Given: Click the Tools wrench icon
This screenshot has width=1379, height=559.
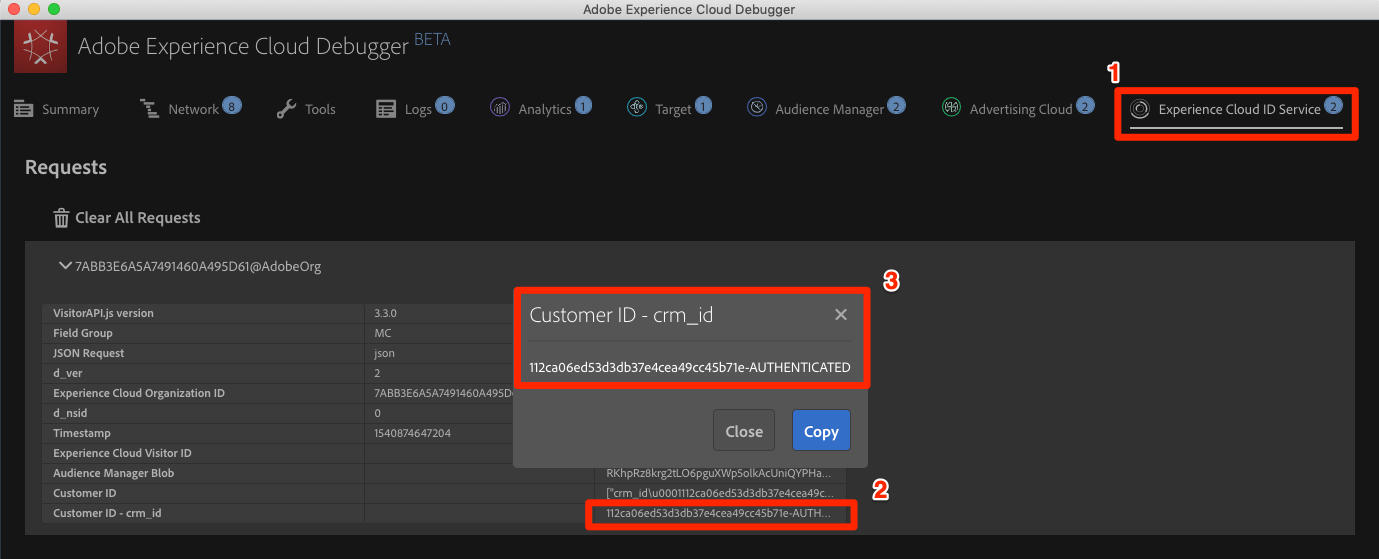Looking at the screenshot, I should pyautogui.click(x=286, y=109).
